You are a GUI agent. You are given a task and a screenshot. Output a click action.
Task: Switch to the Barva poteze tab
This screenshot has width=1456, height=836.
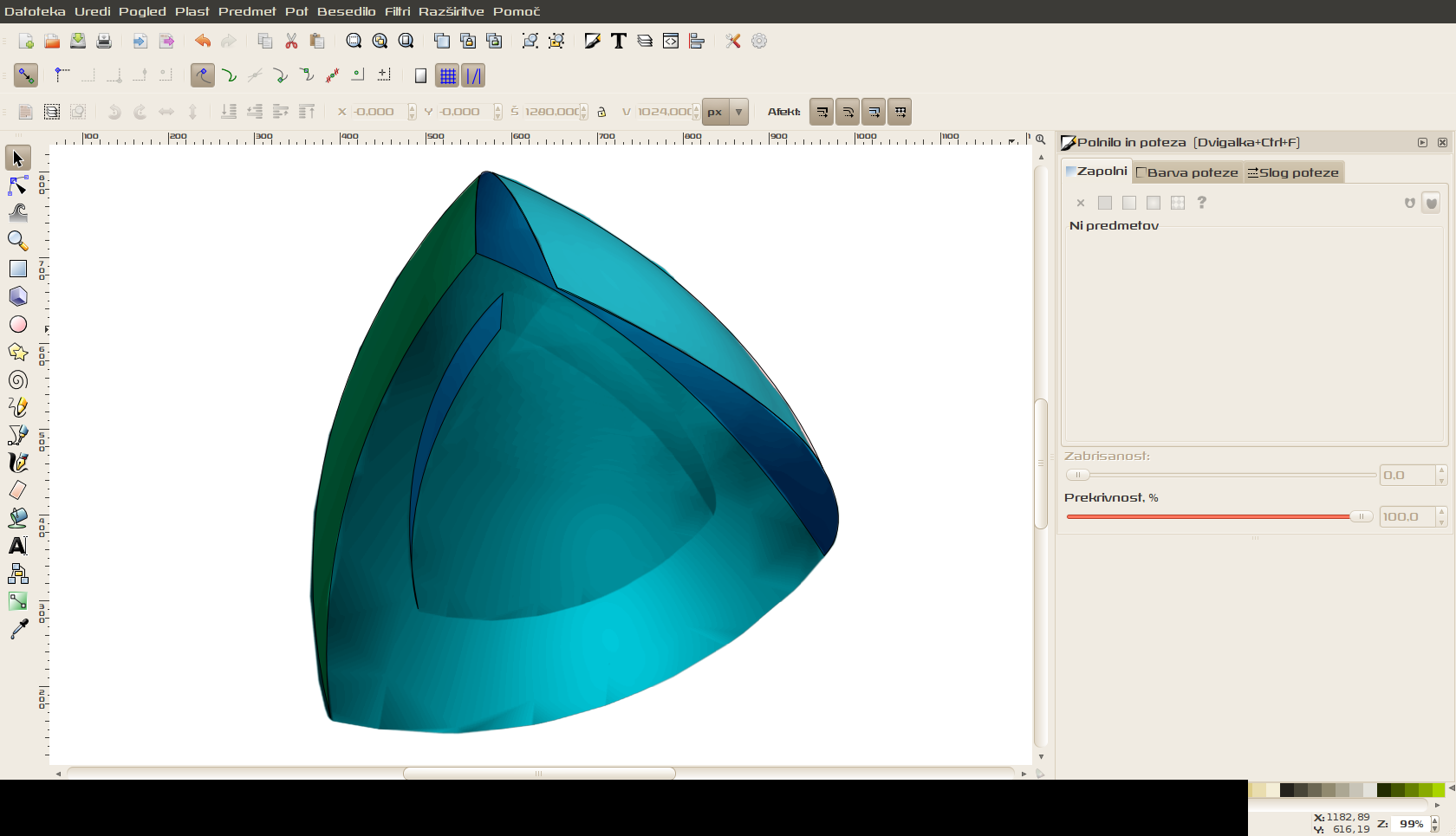pyautogui.click(x=1187, y=172)
